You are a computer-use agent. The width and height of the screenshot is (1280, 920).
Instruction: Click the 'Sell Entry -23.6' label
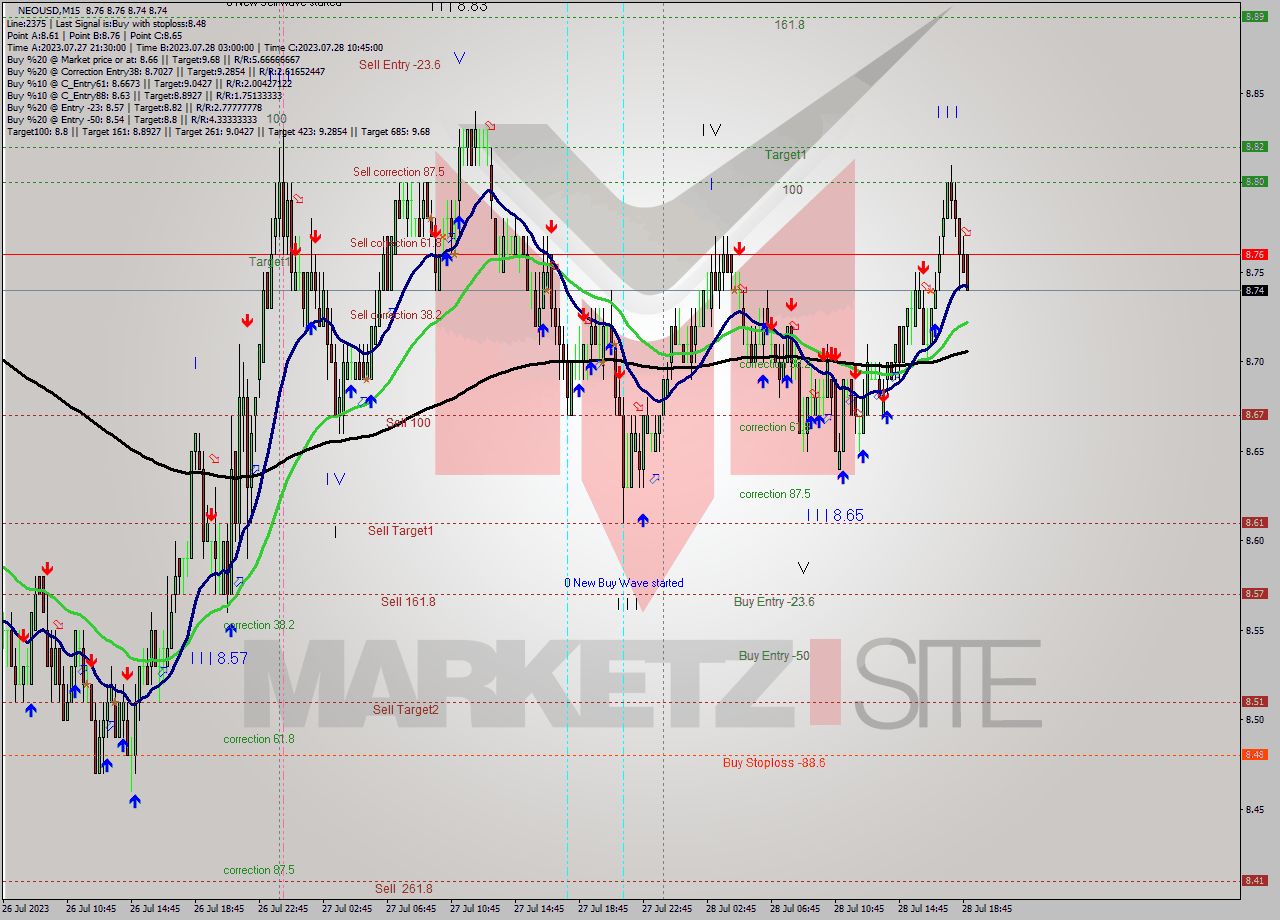click(399, 65)
